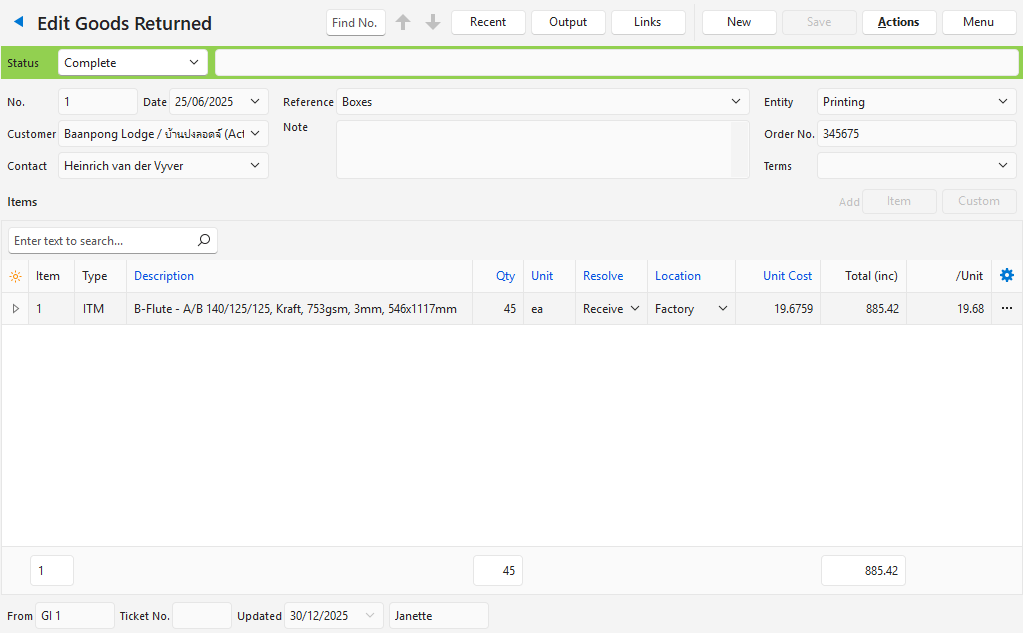This screenshot has width=1023, height=633.
Task: Open the Customer dropdown for Baanpong Lodge
Action: coord(163,134)
